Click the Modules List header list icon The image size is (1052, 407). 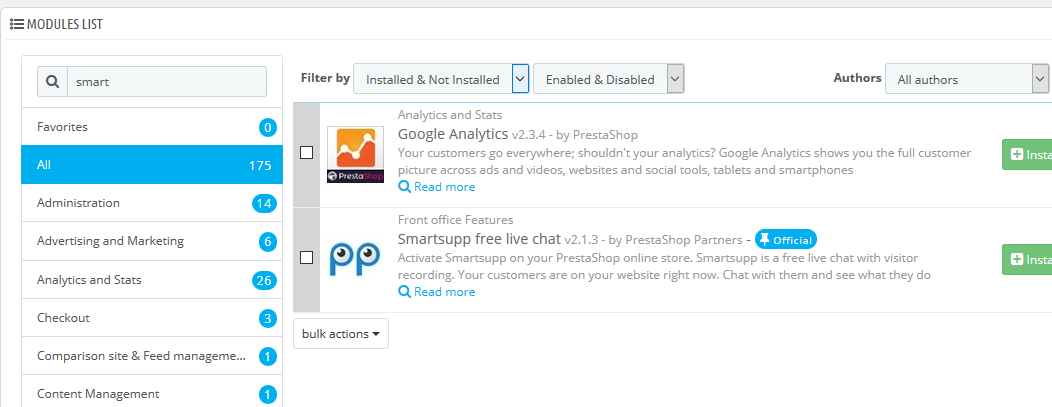pyautogui.click(x=17, y=25)
